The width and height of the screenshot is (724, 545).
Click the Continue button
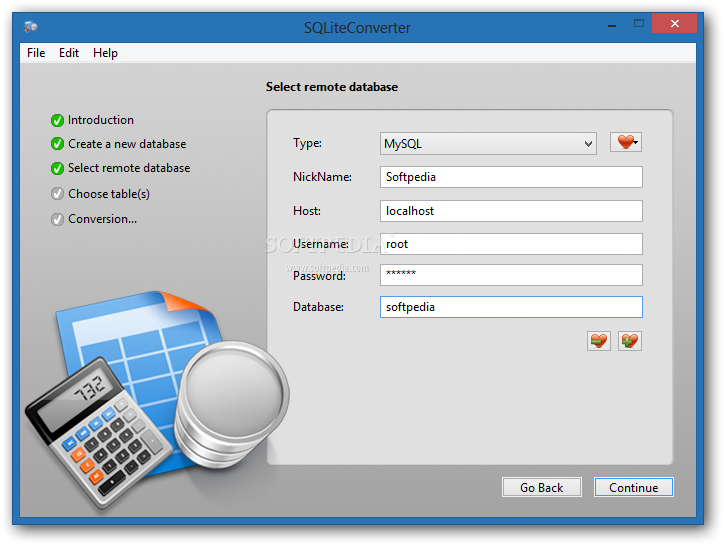pyautogui.click(x=634, y=487)
